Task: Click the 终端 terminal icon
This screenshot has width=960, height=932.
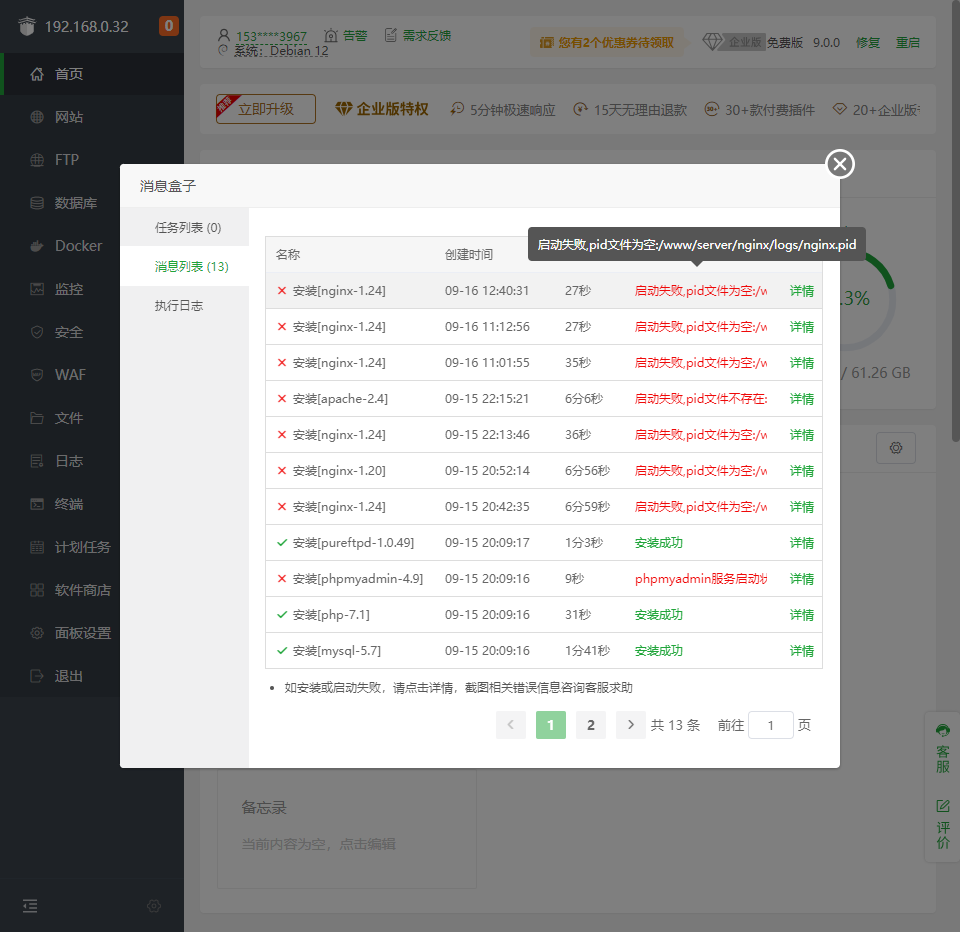Action: click(37, 504)
